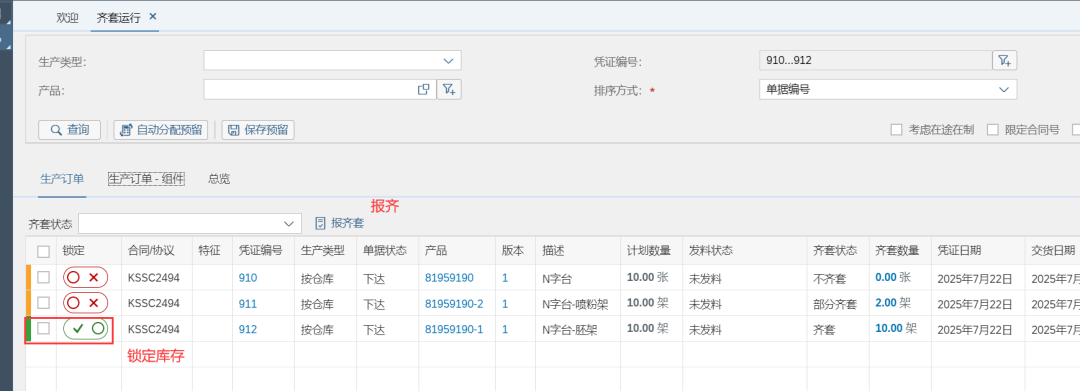
Task: Click the 凭证编号 input showing 910...912
Action: [875, 61]
